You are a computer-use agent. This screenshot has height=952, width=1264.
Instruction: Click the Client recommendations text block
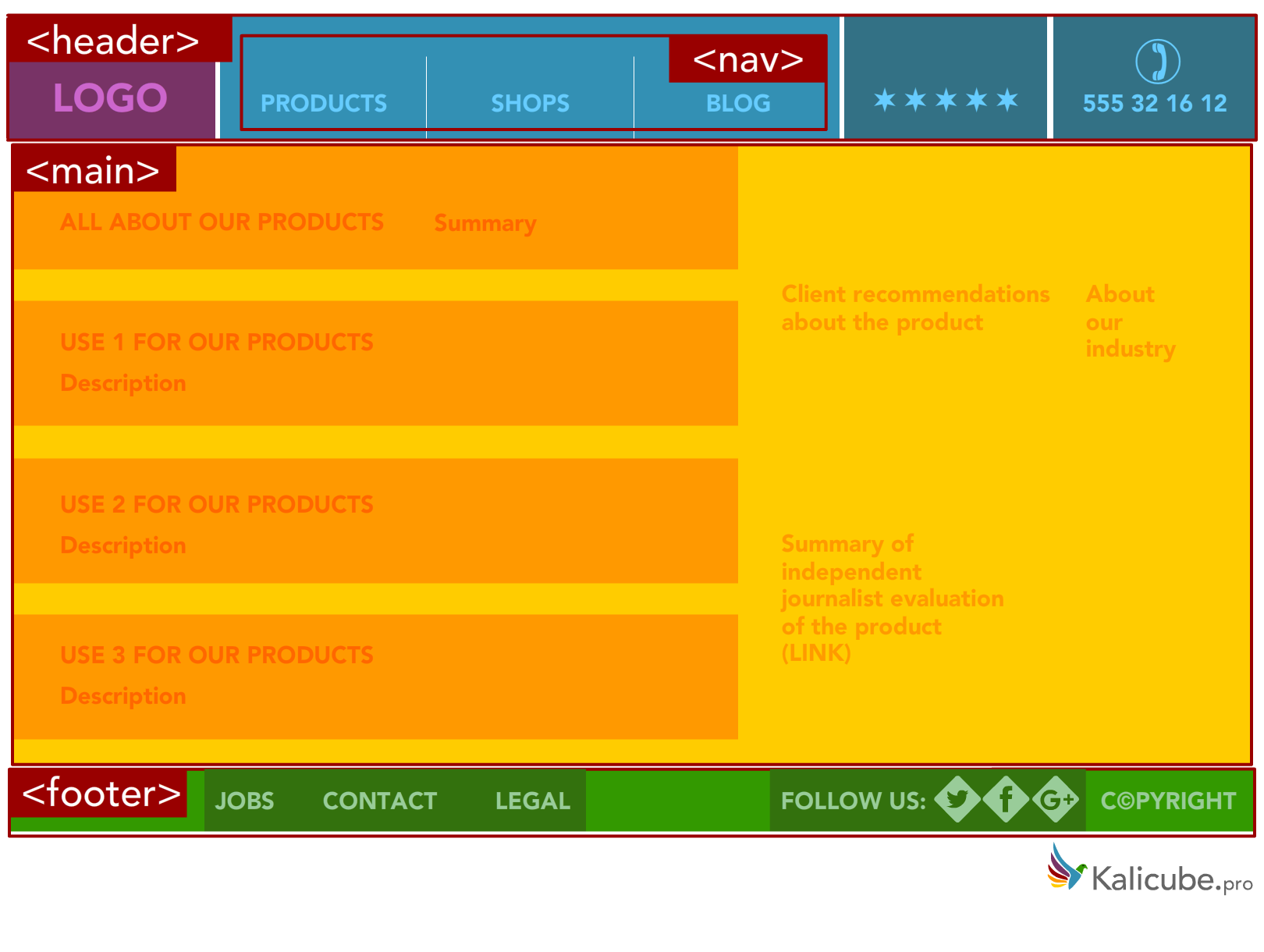click(915, 308)
